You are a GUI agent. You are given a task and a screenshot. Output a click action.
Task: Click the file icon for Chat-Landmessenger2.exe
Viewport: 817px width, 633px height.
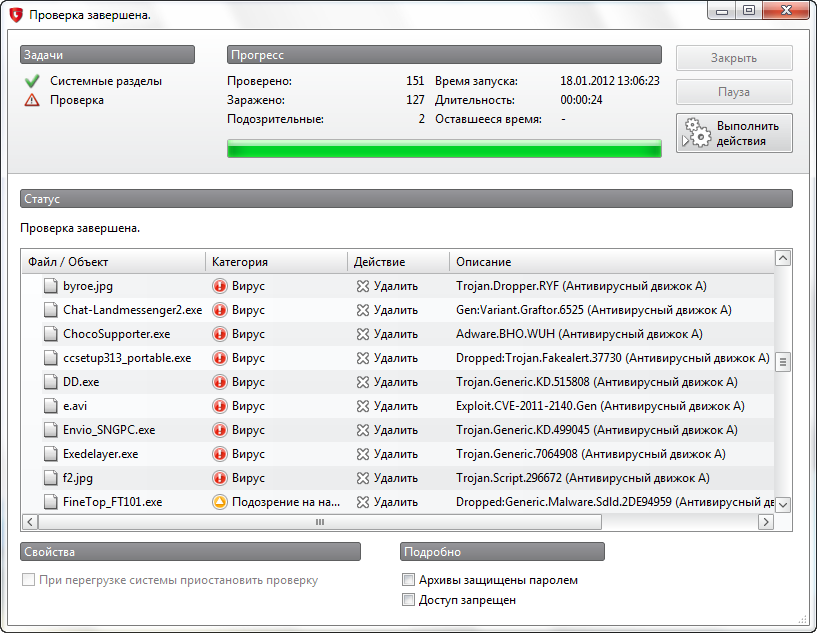pos(51,309)
